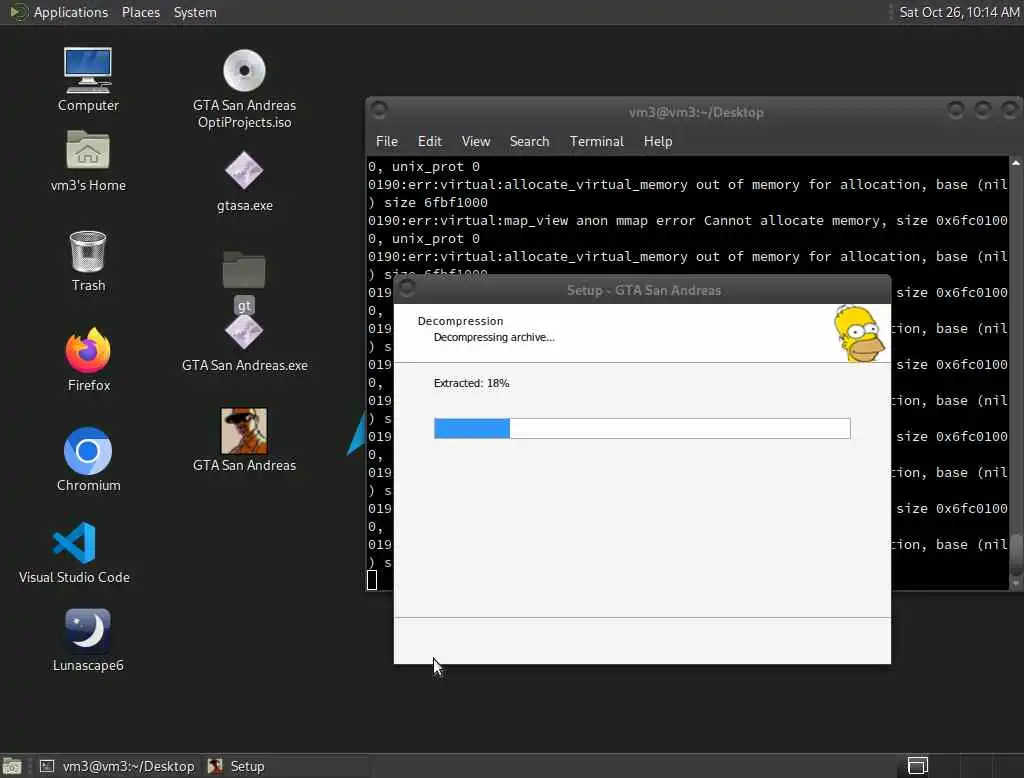Click the terminal window menu button at left of title
The image size is (1024, 778).
(379, 110)
